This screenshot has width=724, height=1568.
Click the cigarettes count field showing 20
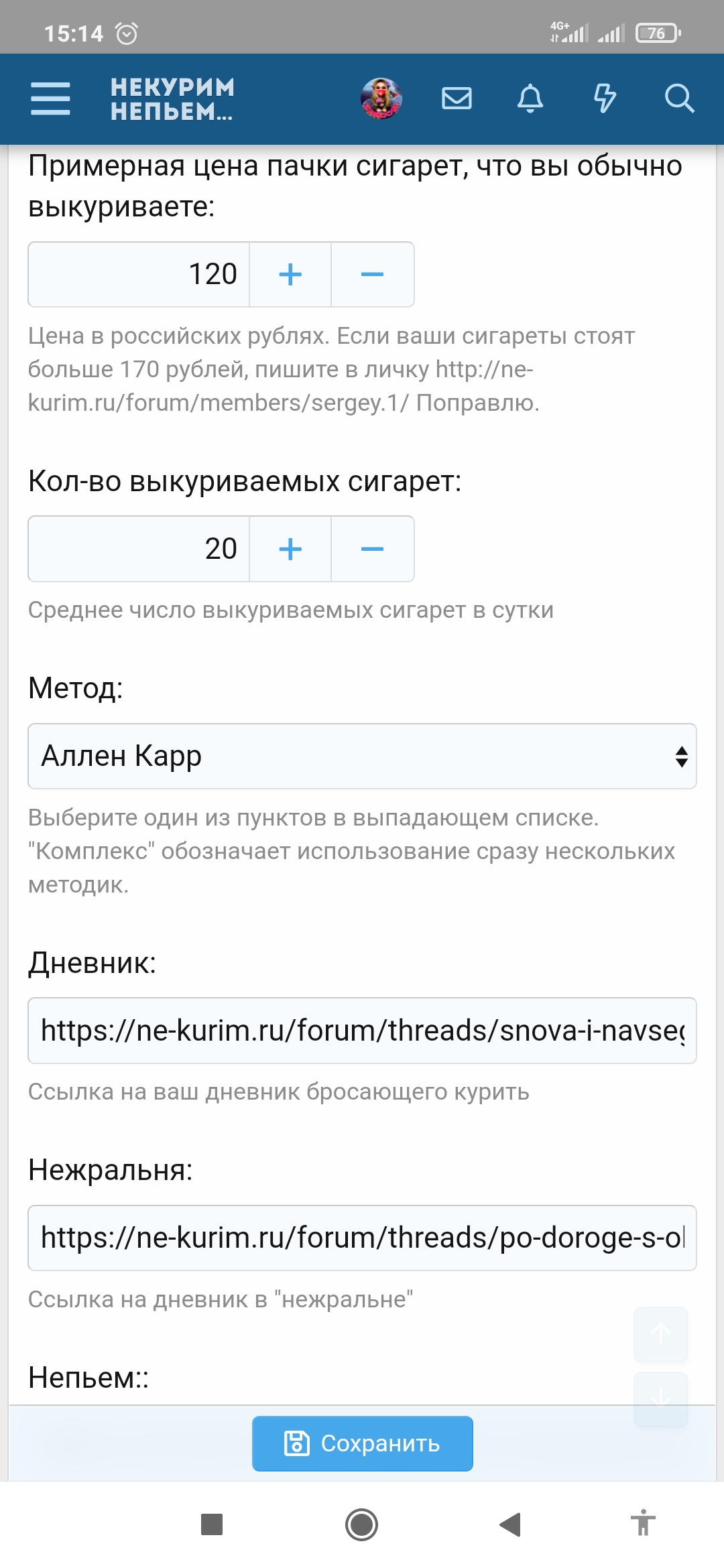click(139, 549)
